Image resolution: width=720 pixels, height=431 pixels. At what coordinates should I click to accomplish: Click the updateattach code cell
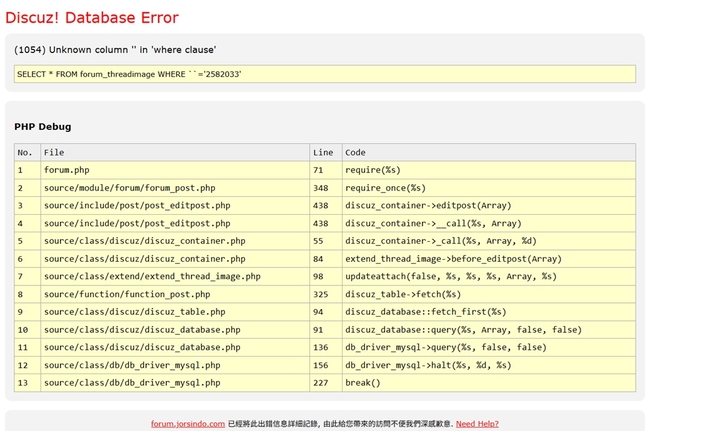point(489,276)
